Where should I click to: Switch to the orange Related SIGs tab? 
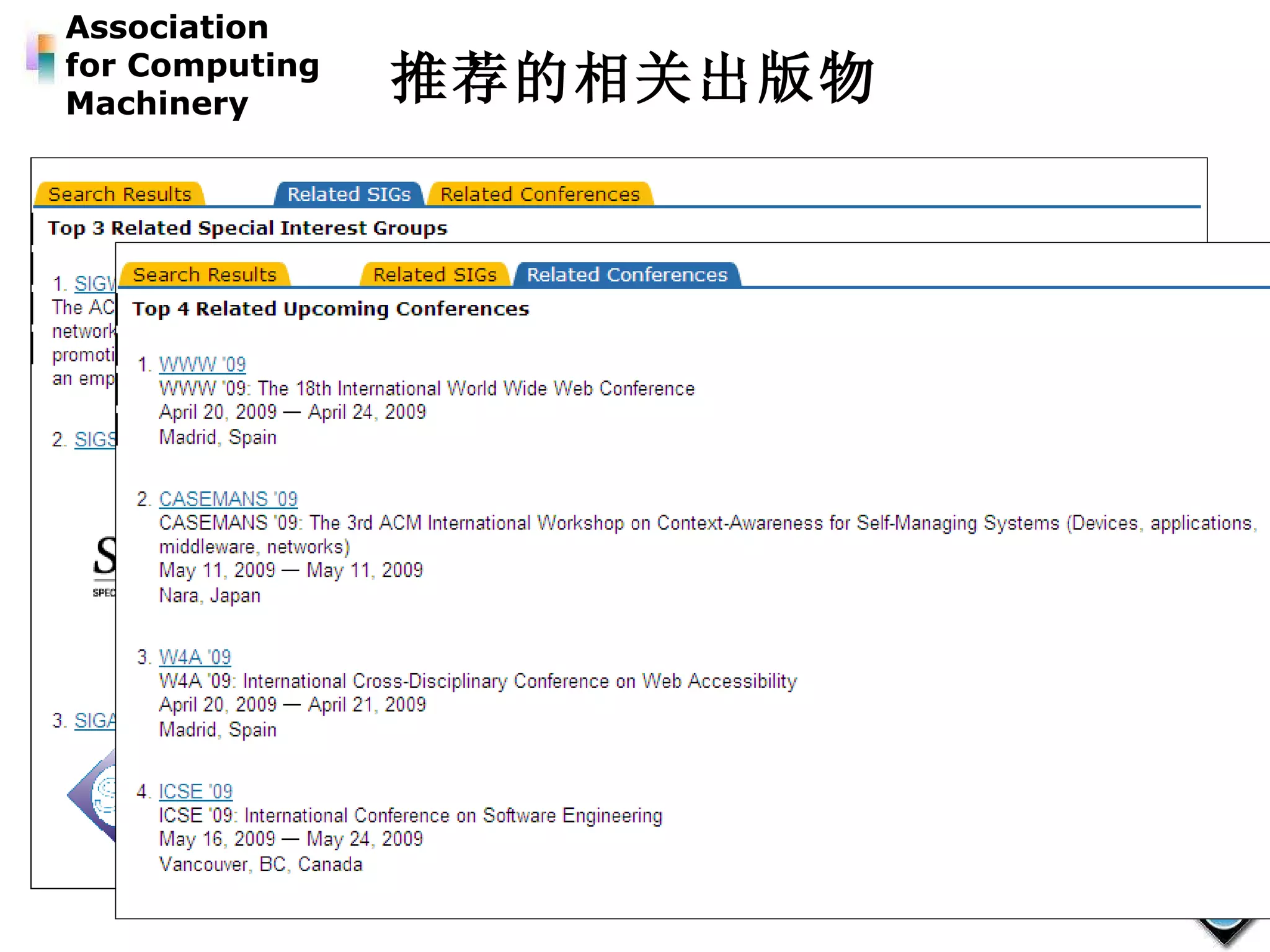point(435,275)
